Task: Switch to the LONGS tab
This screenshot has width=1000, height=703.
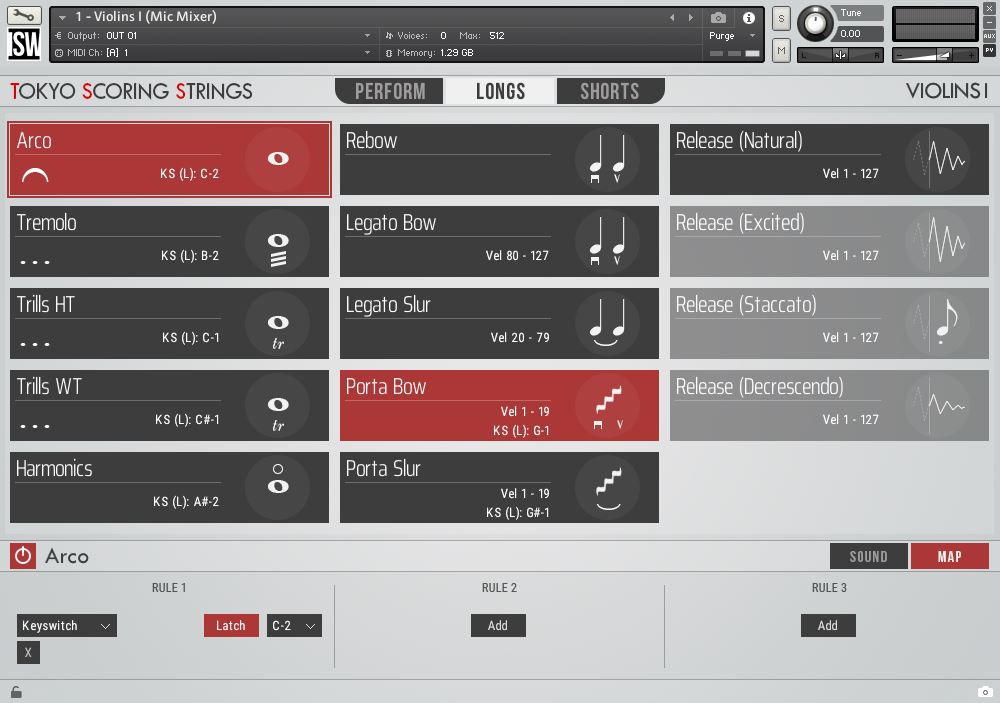Action: pos(501,91)
